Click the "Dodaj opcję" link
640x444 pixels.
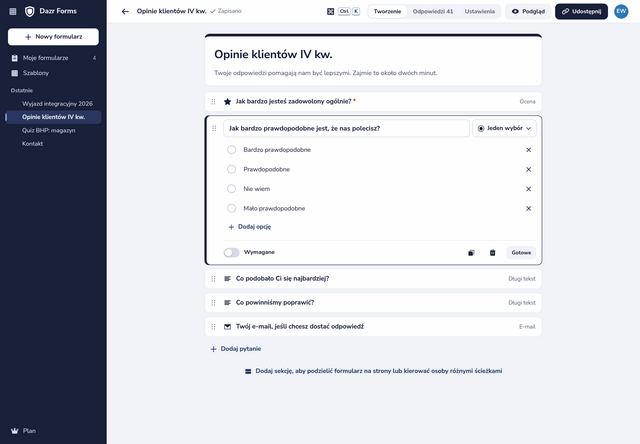pyautogui.click(x=249, y=226)
